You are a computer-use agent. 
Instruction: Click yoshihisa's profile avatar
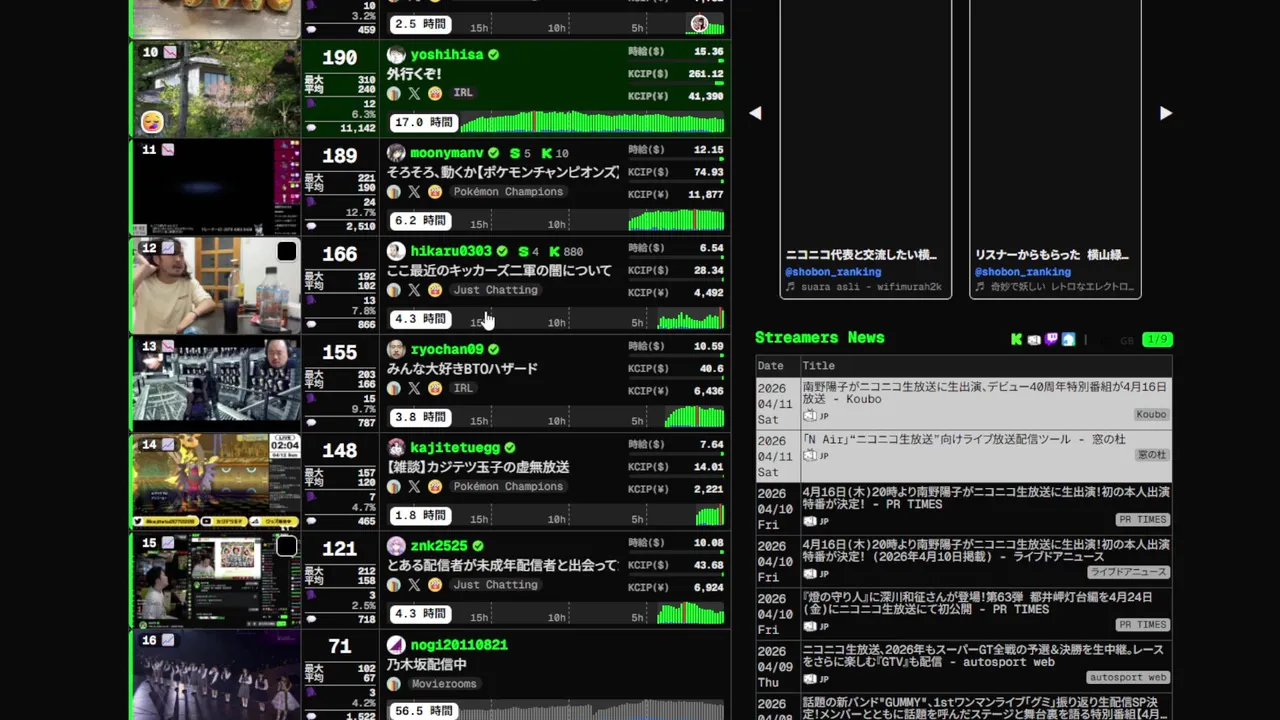coord(396,54)
